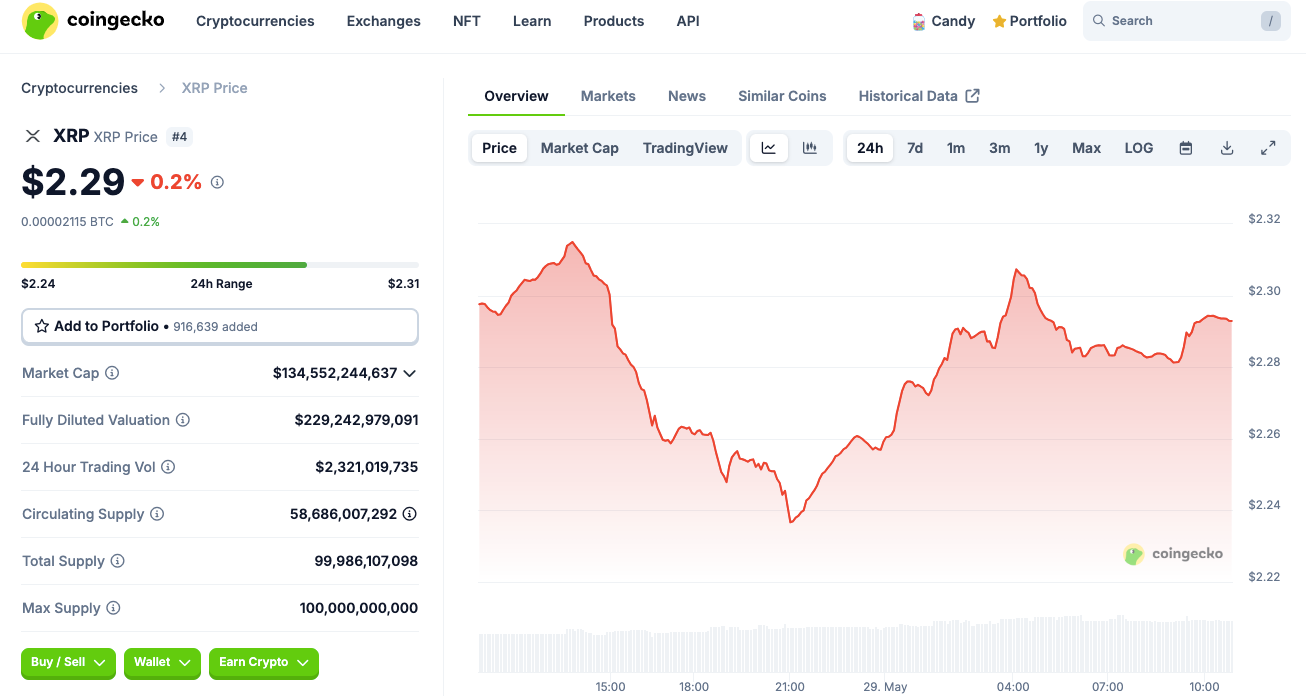Open the Candy rewards link
The width and height of the screenshot is (1306, 696).
[x=943, y=21]
